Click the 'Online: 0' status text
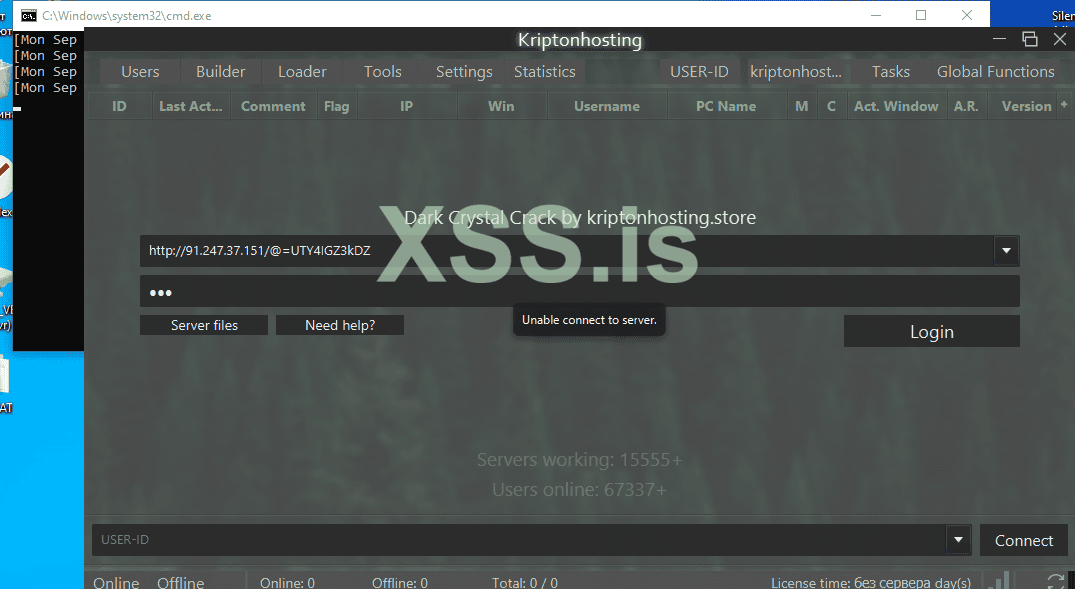 (287, 583)
